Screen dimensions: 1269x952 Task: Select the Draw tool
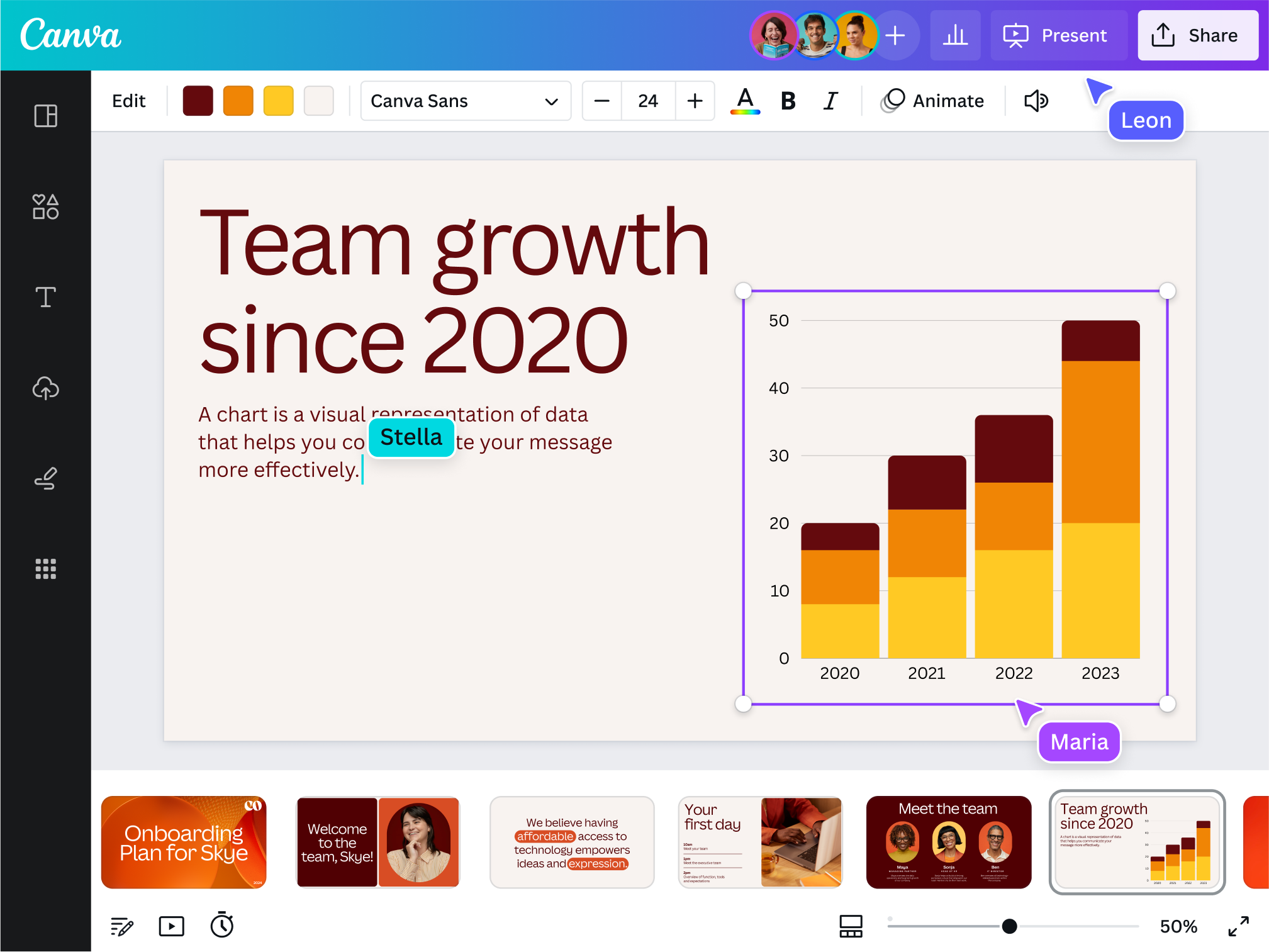[45, 478]
